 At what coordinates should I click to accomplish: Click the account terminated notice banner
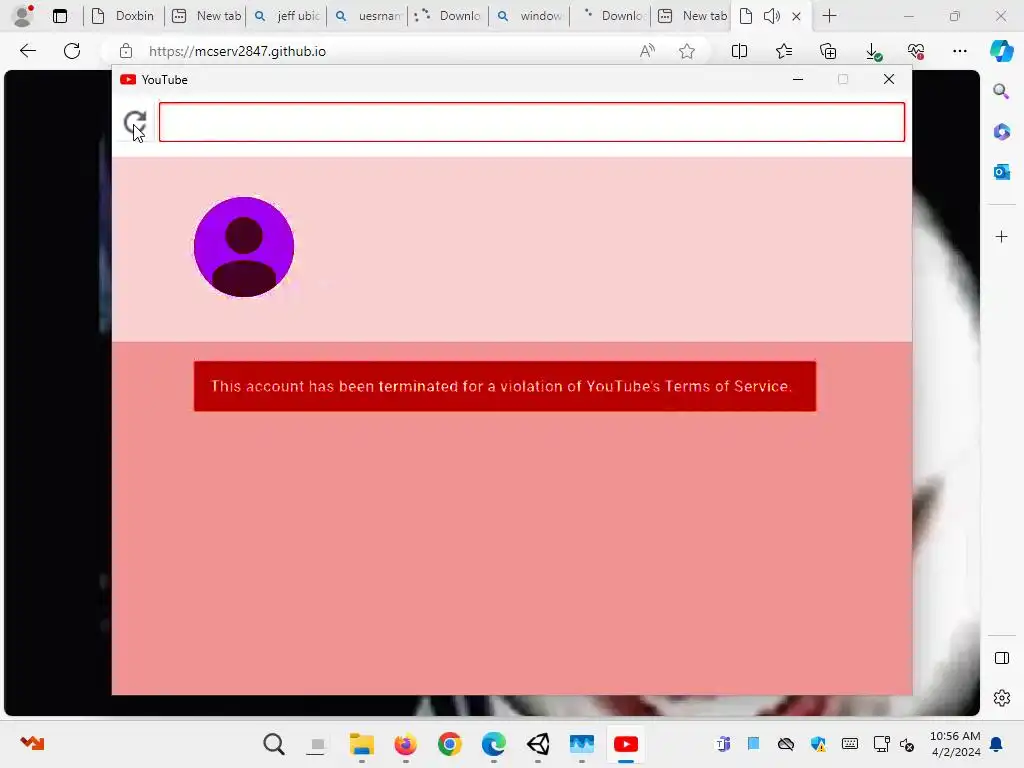pos(505,386)
